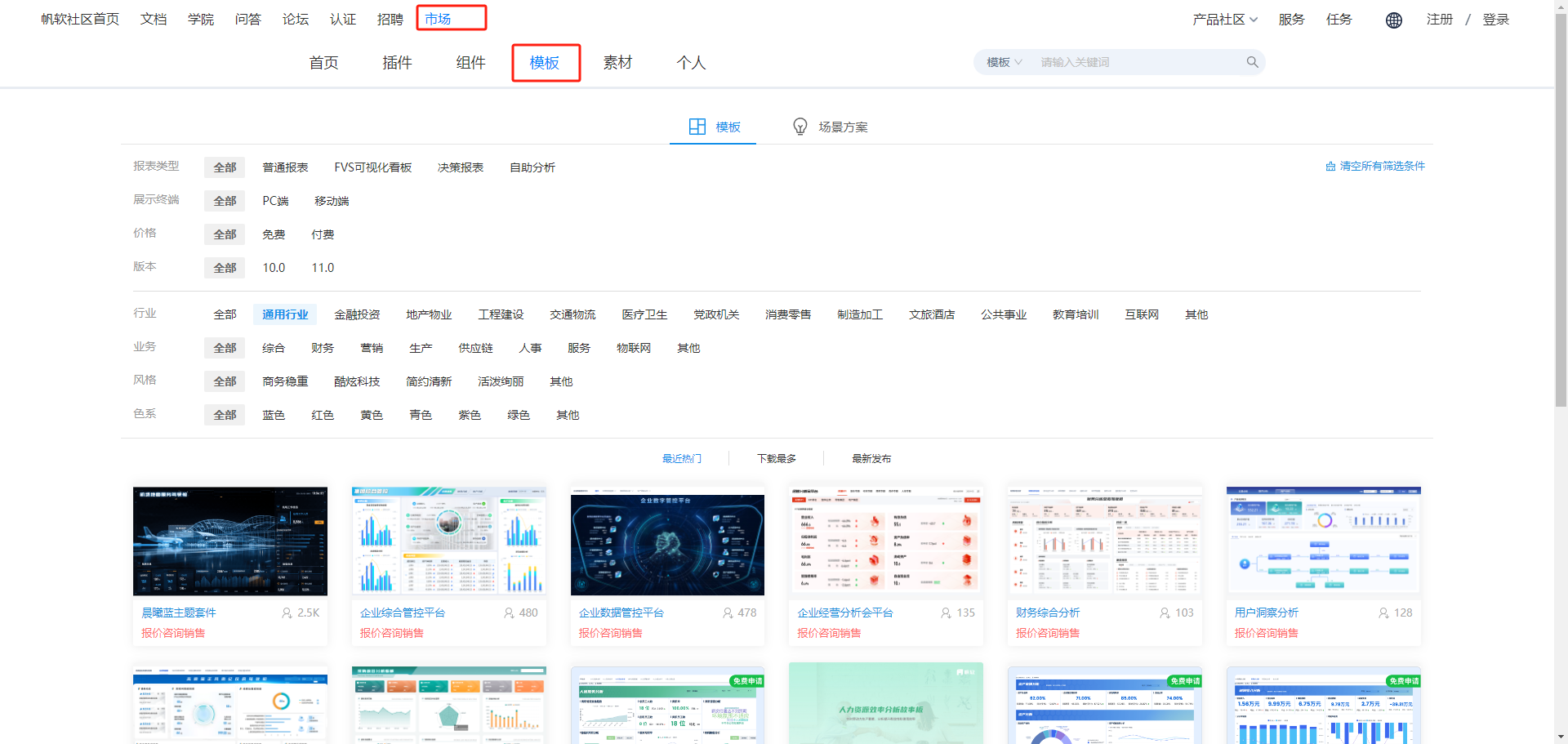
Task: Open 论坛 in top navigation
Action: point(296,19)
